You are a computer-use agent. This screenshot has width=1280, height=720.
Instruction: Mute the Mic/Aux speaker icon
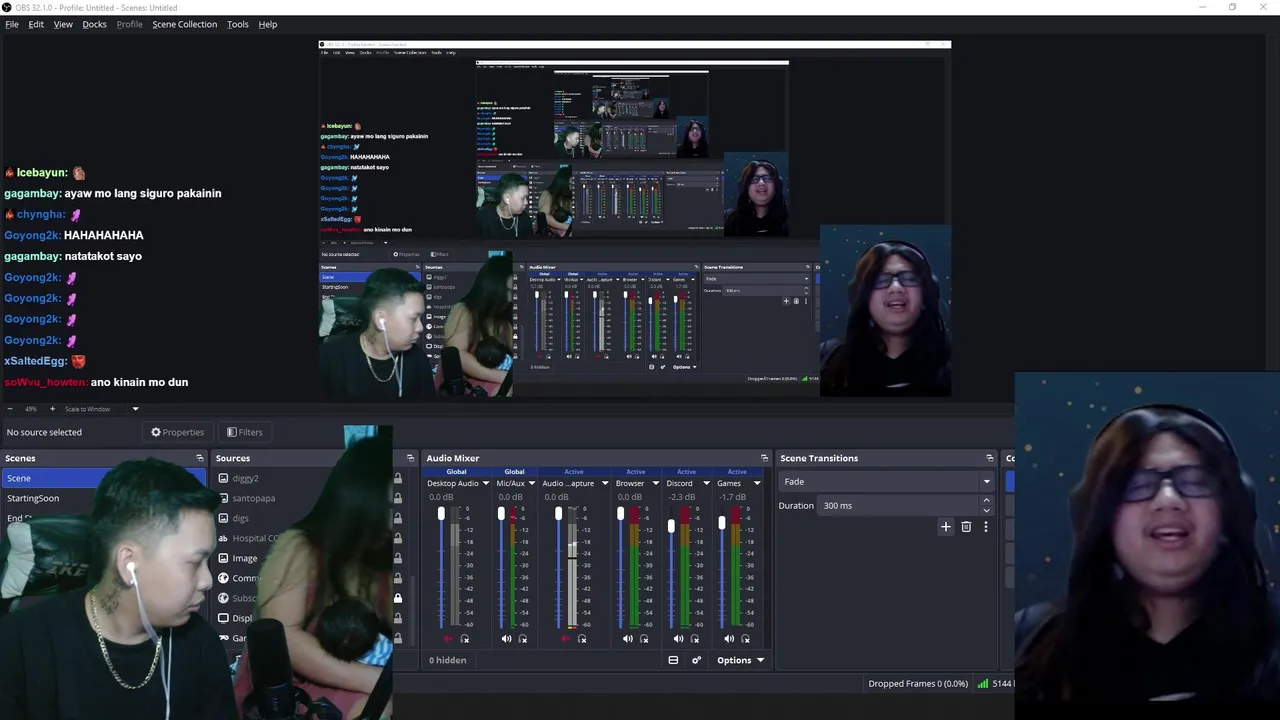[506, 639]
